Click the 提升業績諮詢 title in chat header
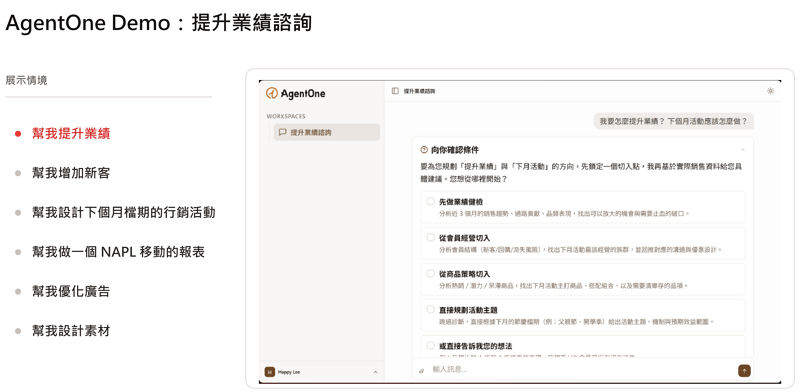The image size is (800, 392). (419, 91)
